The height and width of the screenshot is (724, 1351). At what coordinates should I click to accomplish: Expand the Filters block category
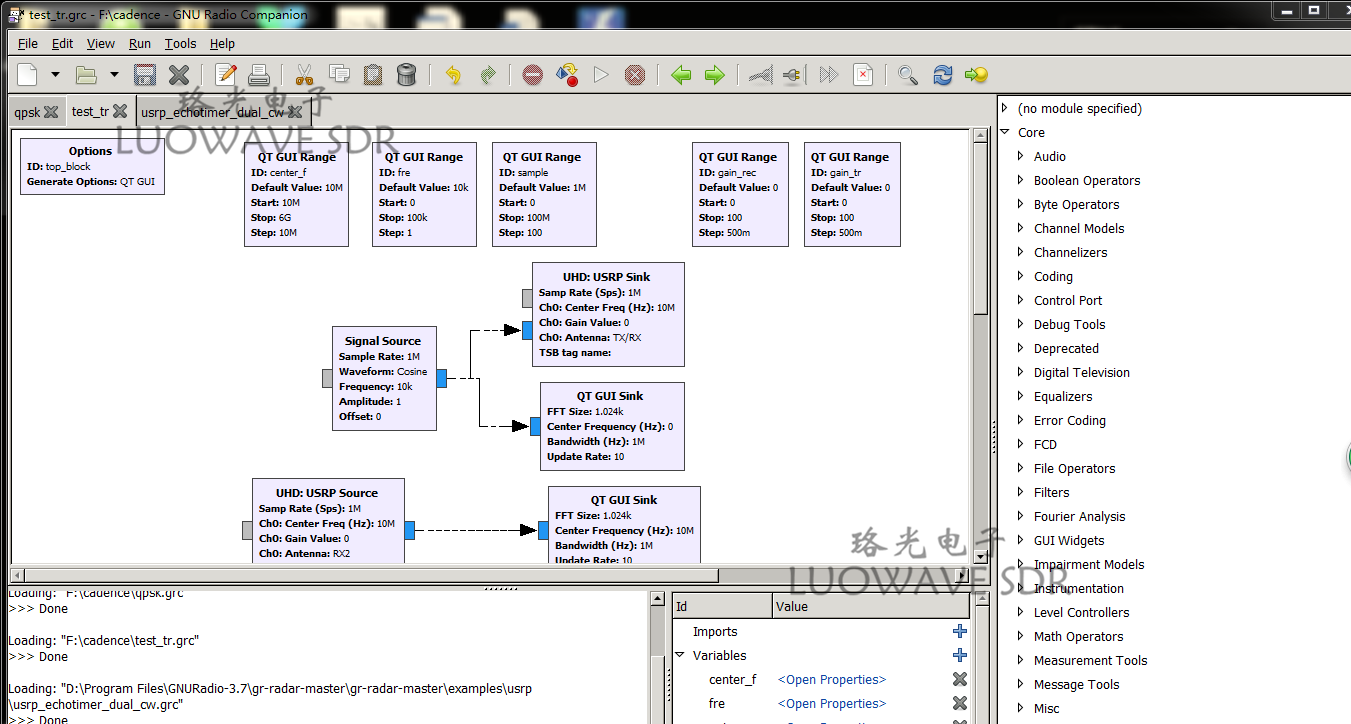pyautogui.click(x=1021, y=492)
